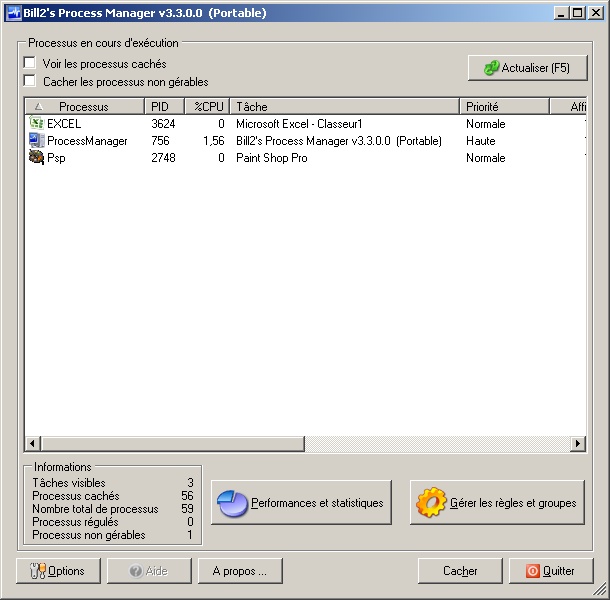This screenshot has height=600, width=610.
Task: Sort by the Tâche column header
Action: click(x=345, y=107)
